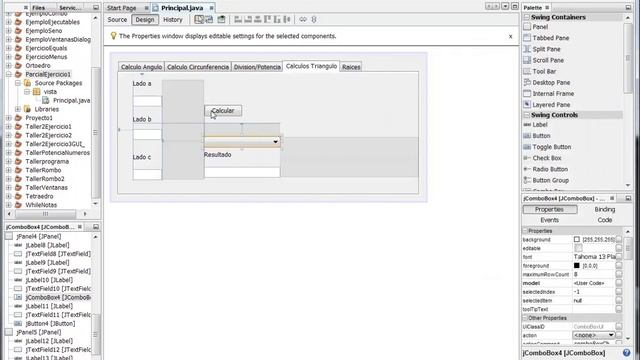Viewport: 640px width, 360px height.
Task: Click lightbulb icon beside Properties window hint
Action: click(113, 36)
